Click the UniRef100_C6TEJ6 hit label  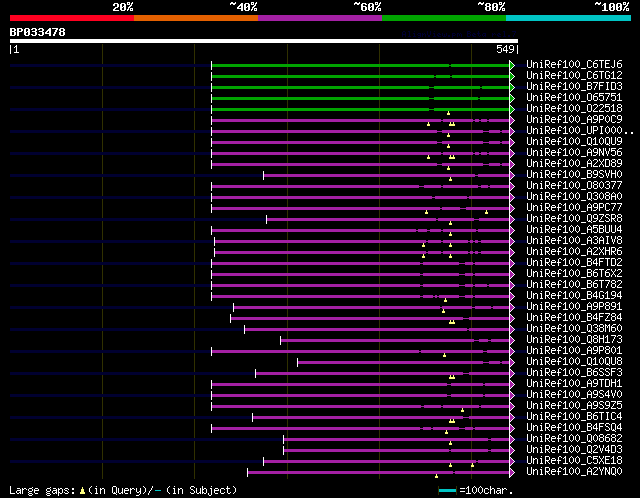pos(574,64)
